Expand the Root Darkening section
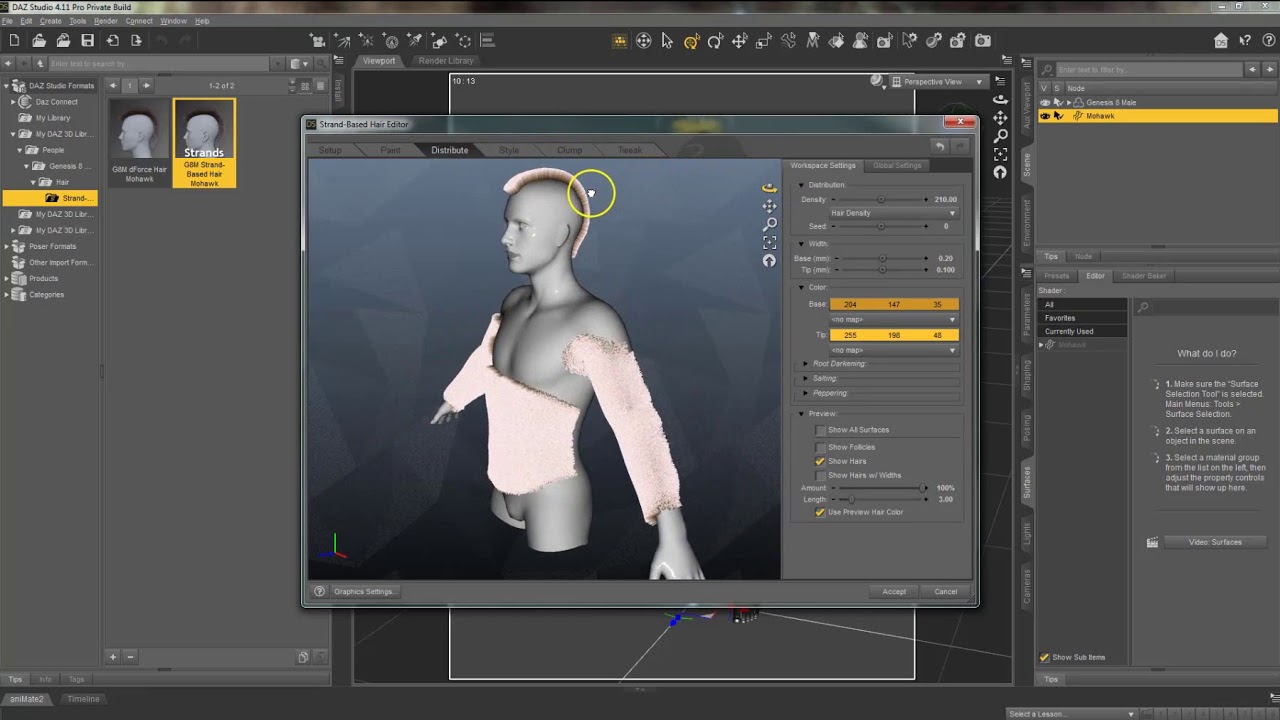The image size is (1280, 720). (806, 364)
